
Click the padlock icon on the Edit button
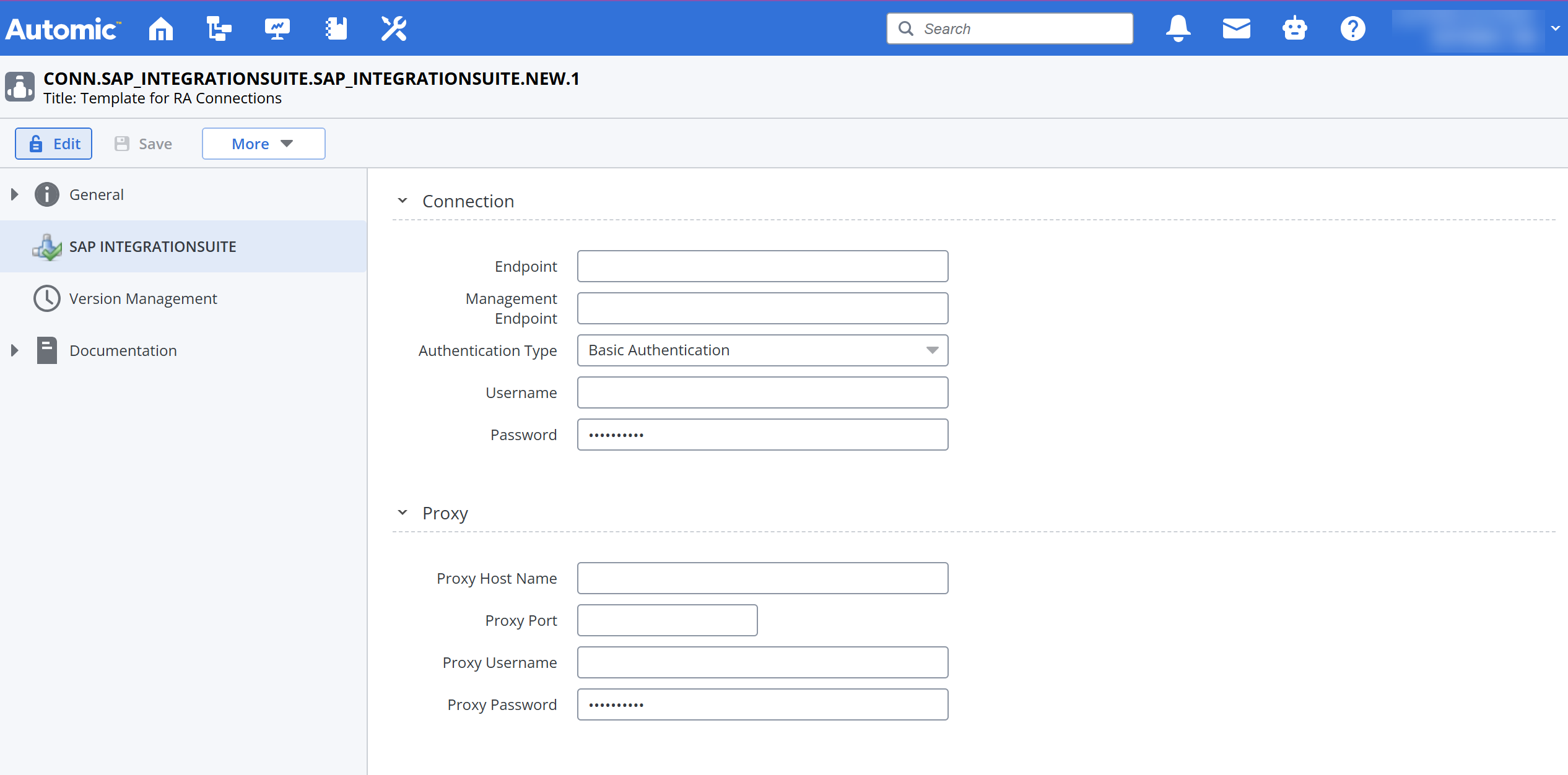point(36,144)
